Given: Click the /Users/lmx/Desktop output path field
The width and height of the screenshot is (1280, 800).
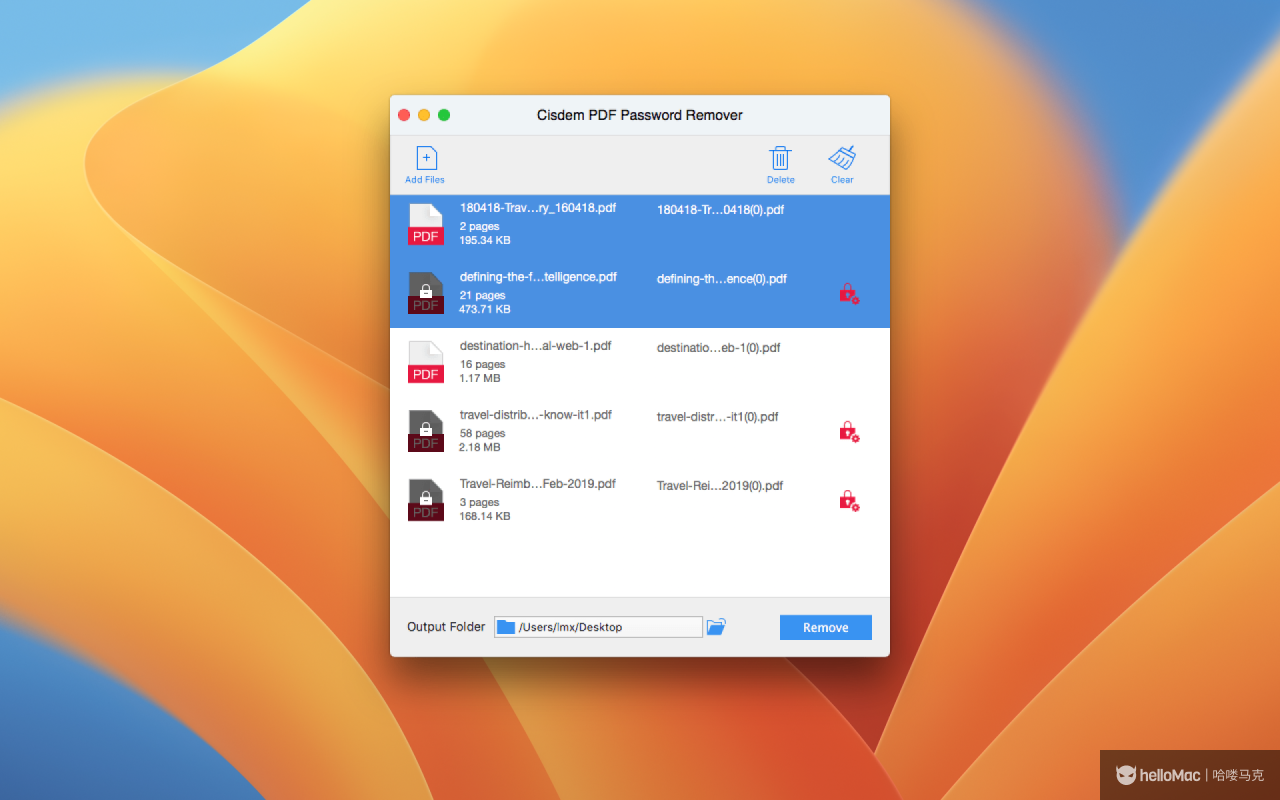Looking at the screenshot, I should pos(598,627).
